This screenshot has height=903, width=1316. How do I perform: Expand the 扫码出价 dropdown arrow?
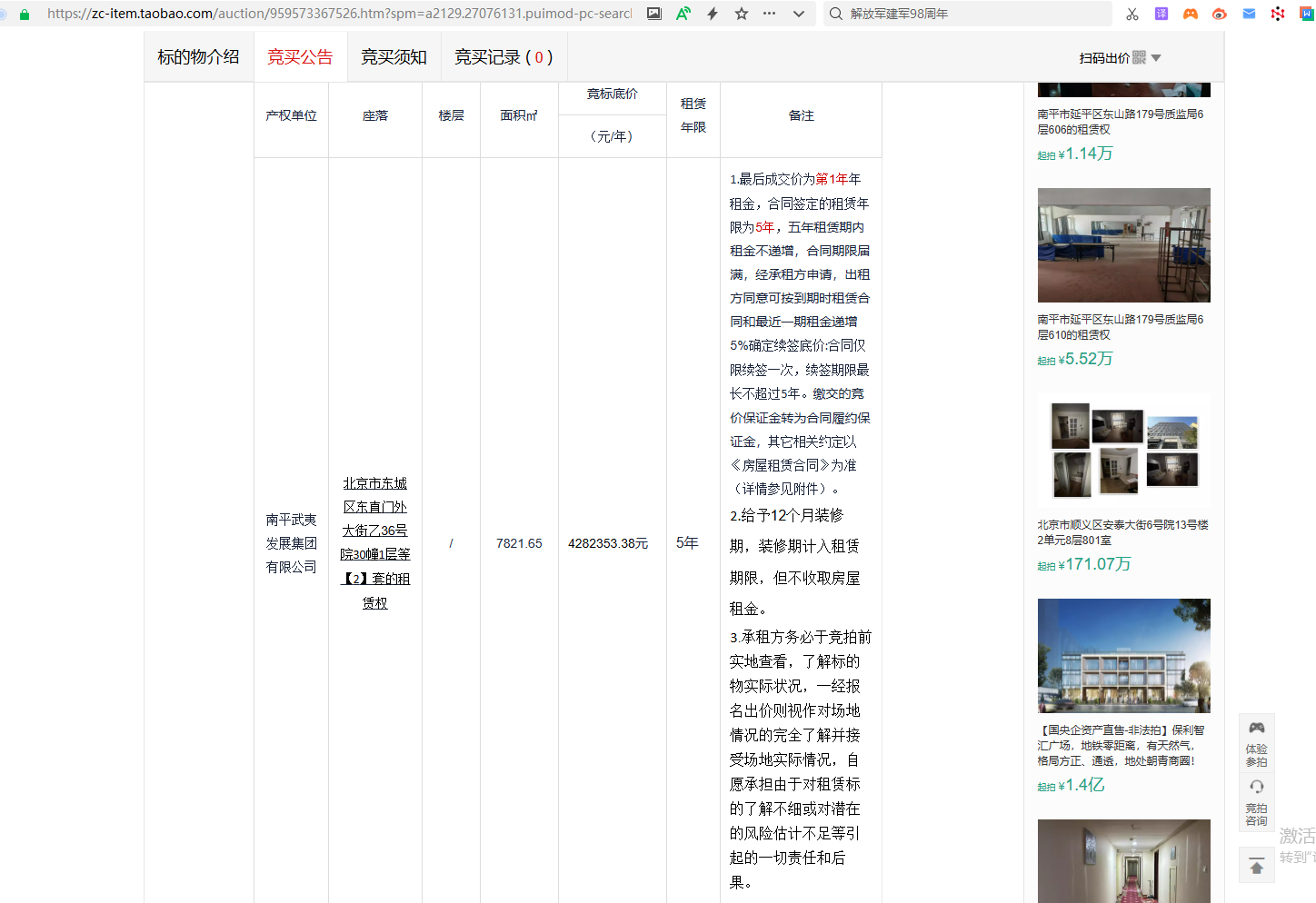[x=1156, y=58]
